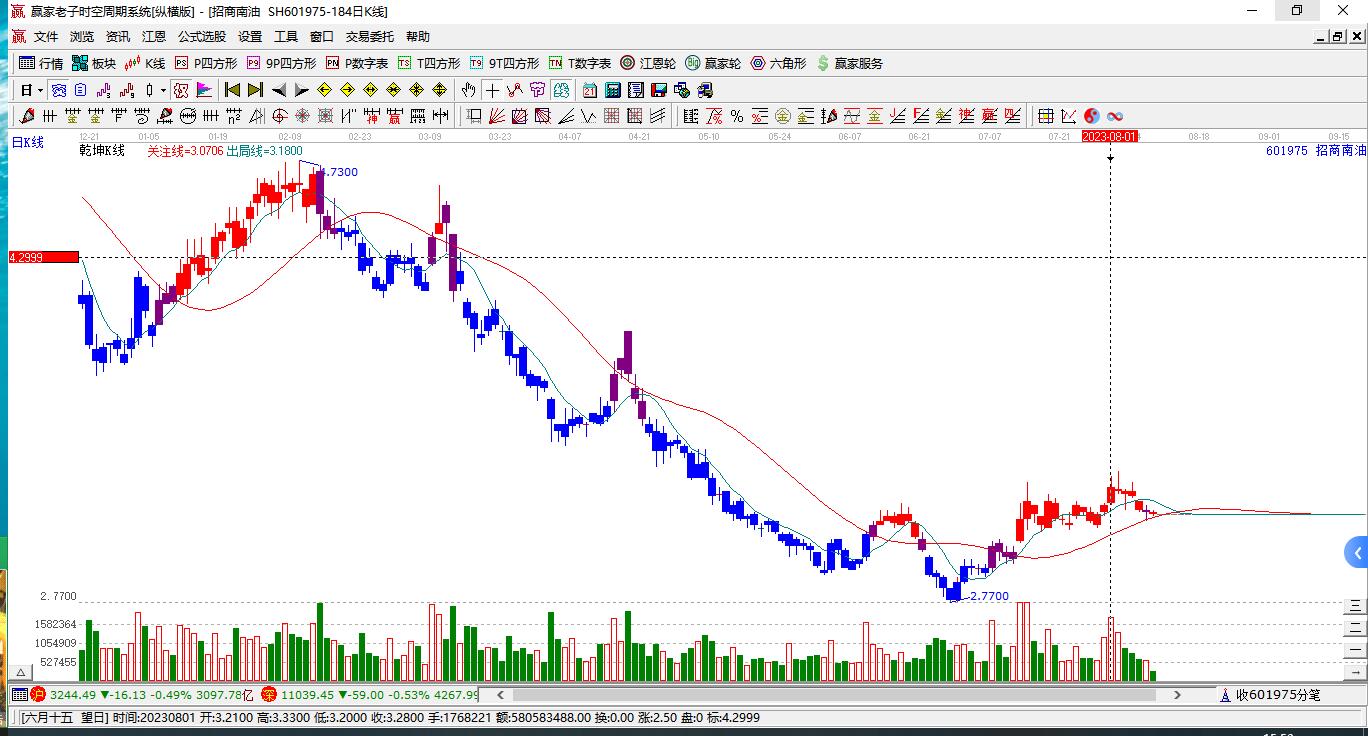This screenshot has width=1368, height=736.
Task: Open the 设置 menu
Action: point(250,36)
